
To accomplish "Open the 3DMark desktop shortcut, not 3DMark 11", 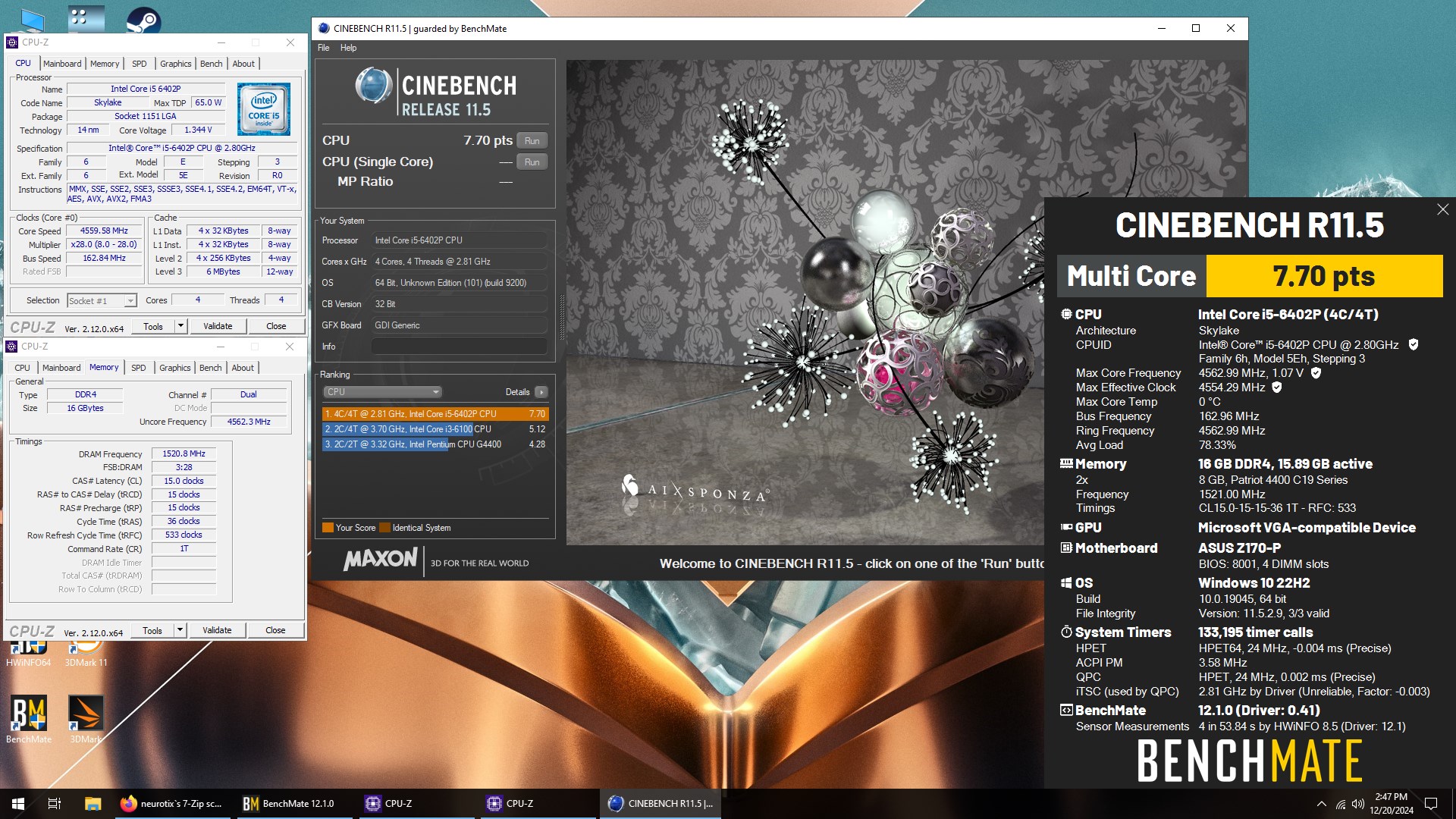I will tap(86, 713).
